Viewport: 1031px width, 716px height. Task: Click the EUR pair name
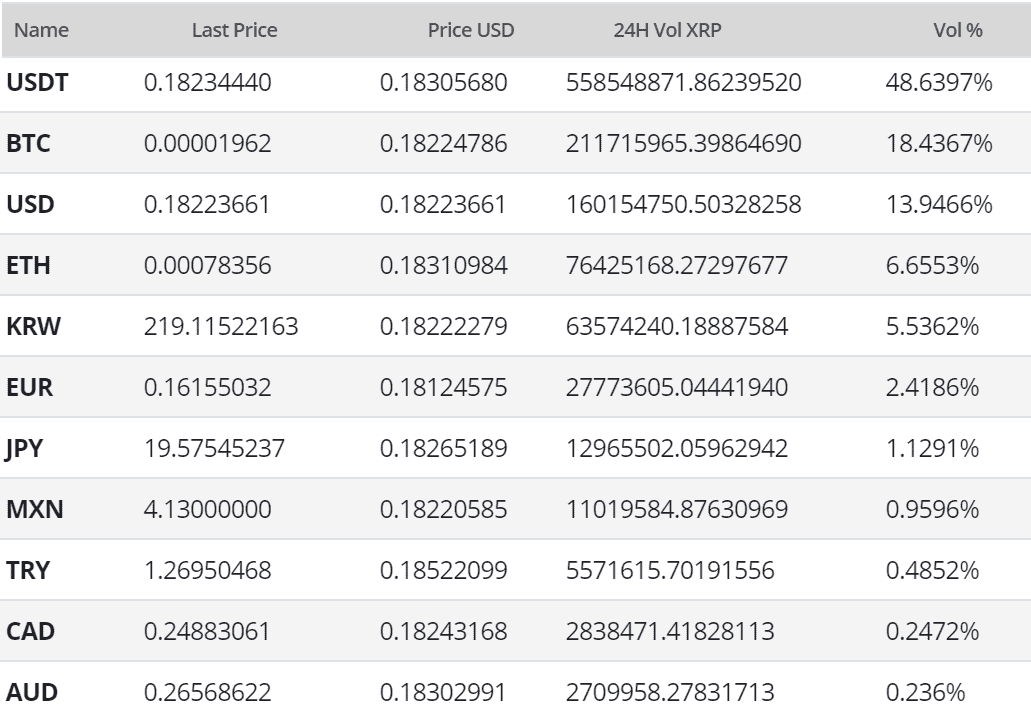(x=30, y=388)
